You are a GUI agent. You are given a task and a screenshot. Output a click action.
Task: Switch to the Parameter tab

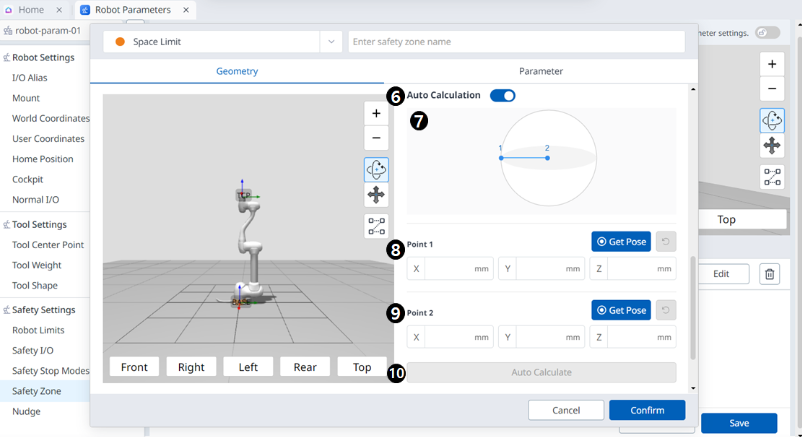[540, 71]
